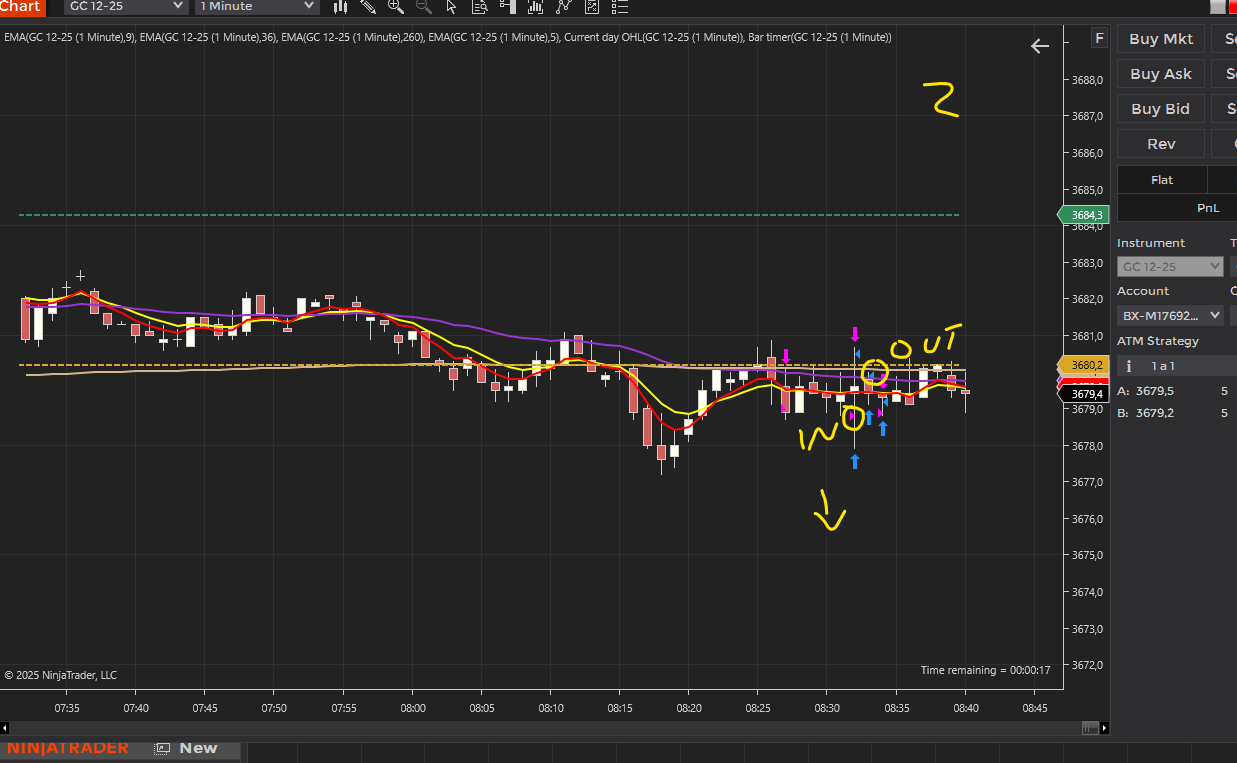Screen dimensions: 1237x763
Task: Click the horizontal scrollbar right arrow
Action: pos(1105,728)
